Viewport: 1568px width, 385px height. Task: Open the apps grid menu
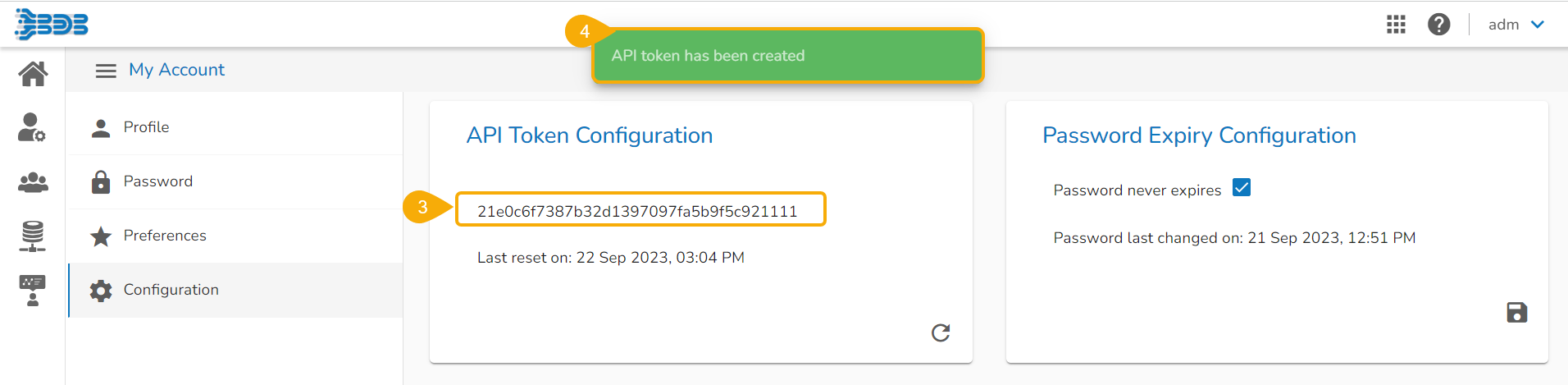(x=1396, y=25)
